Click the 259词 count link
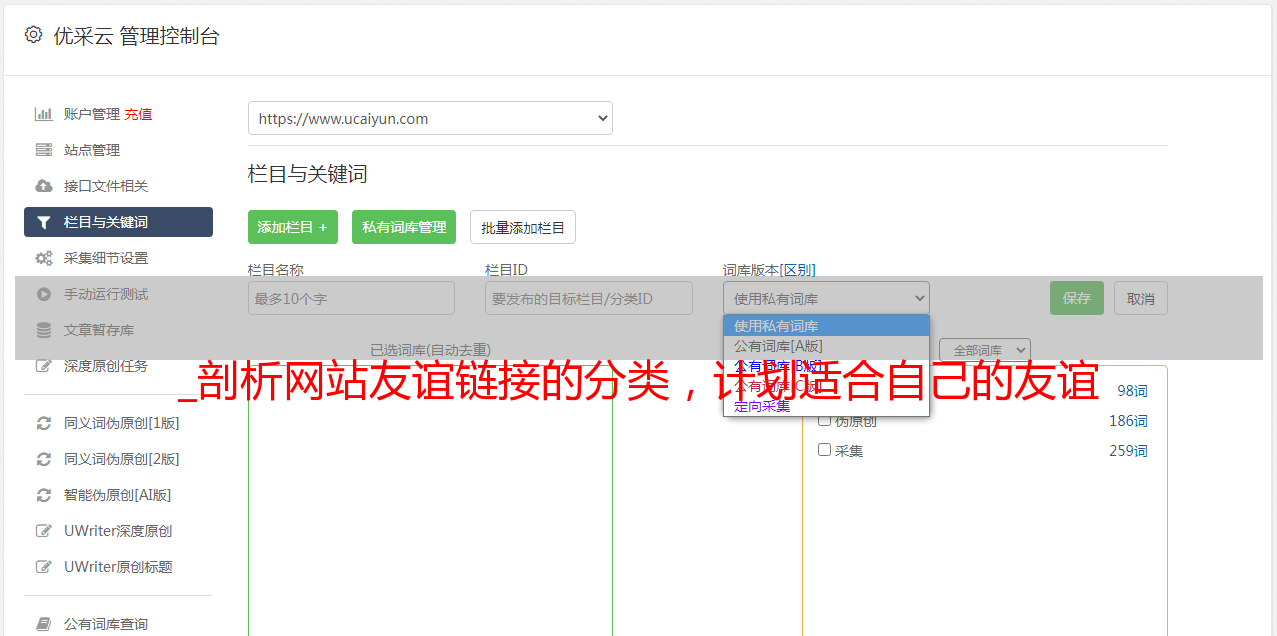This screenshot has height=636, width=1277. (1128, 451)
